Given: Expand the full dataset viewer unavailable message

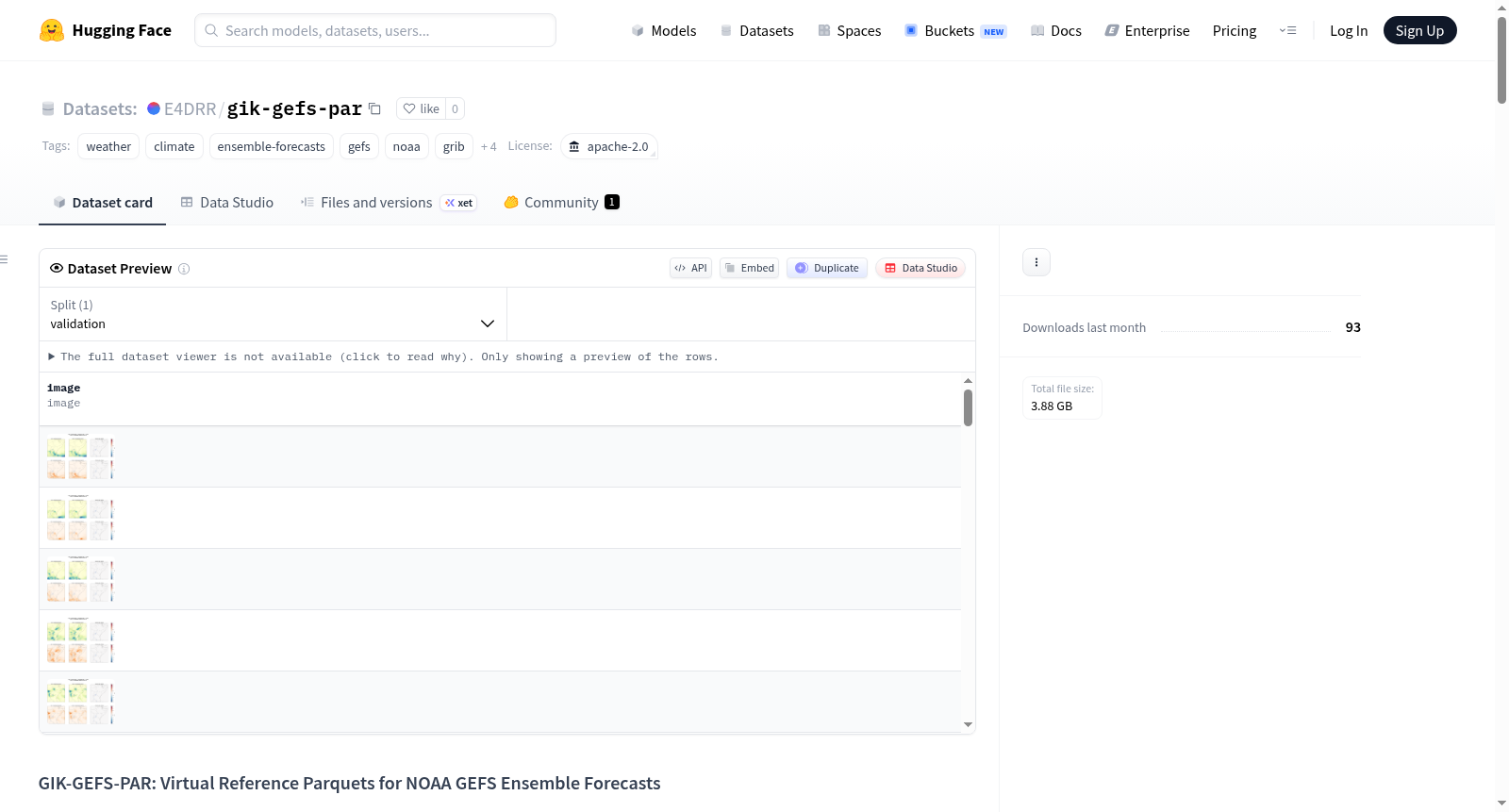Looking at the screenshot, I should click(x=383, y=356).
